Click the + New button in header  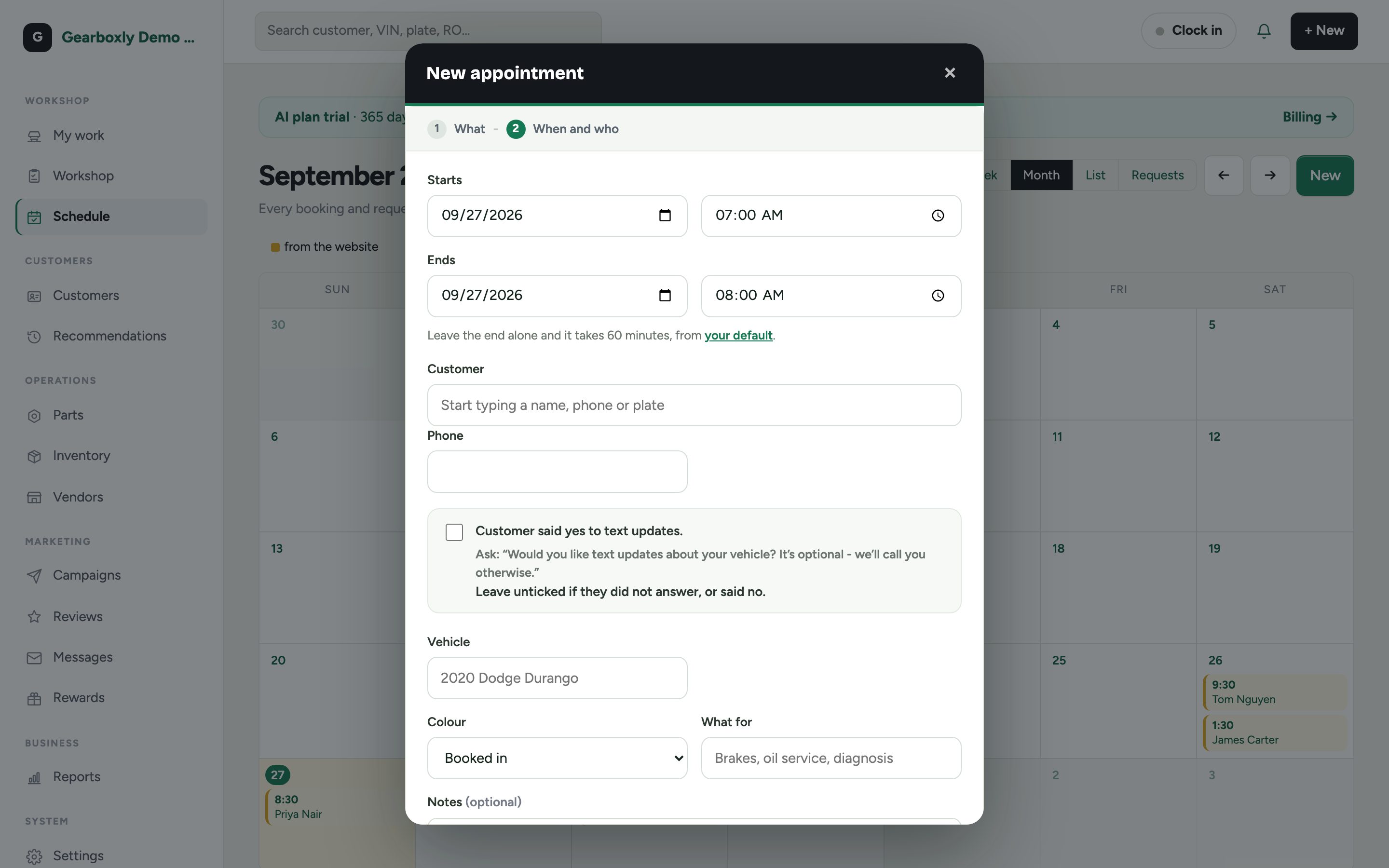pyautogui.click(x=1323, y=31)
